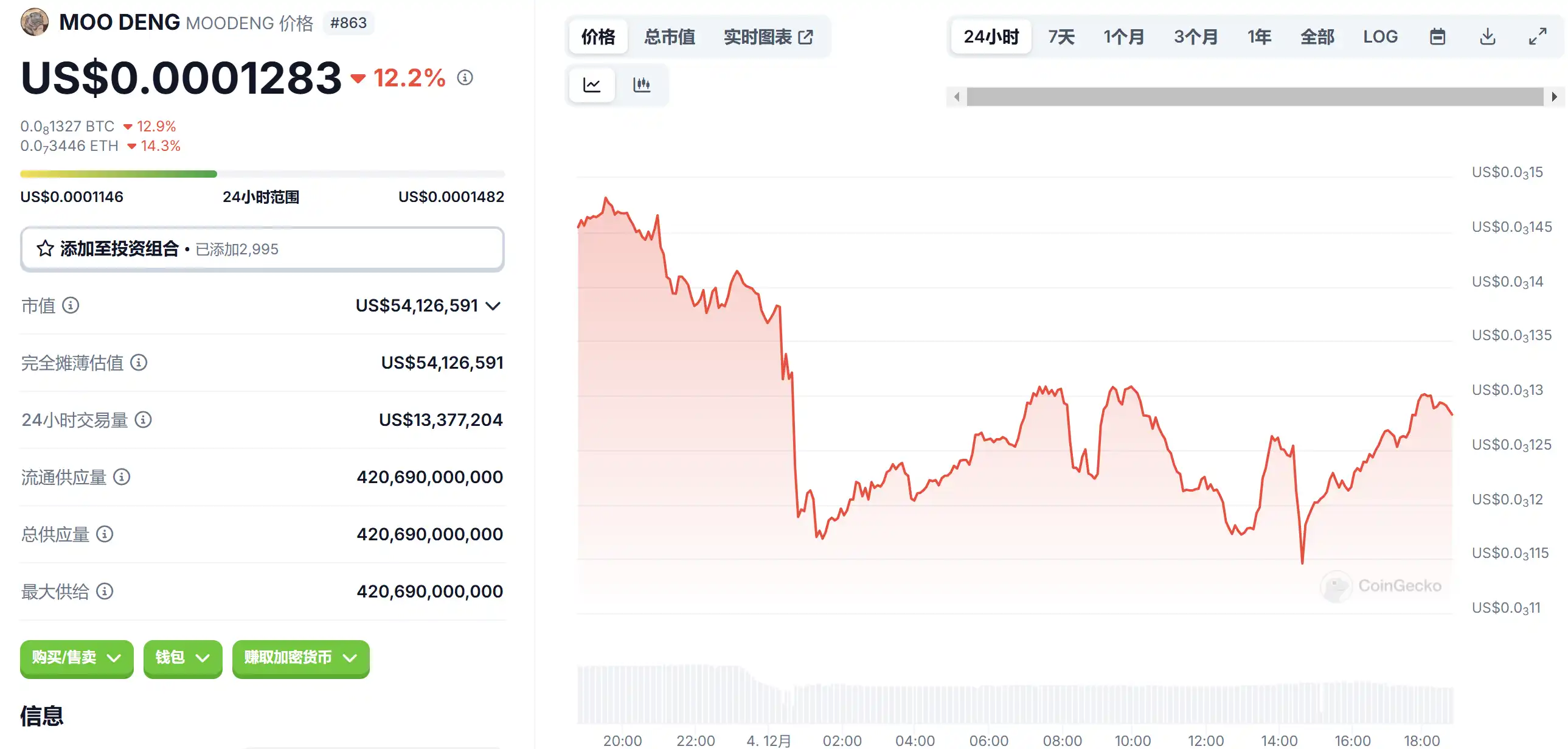Select the 价格 tab
This screenshot has width=1568, height=749.
[598, 37]
